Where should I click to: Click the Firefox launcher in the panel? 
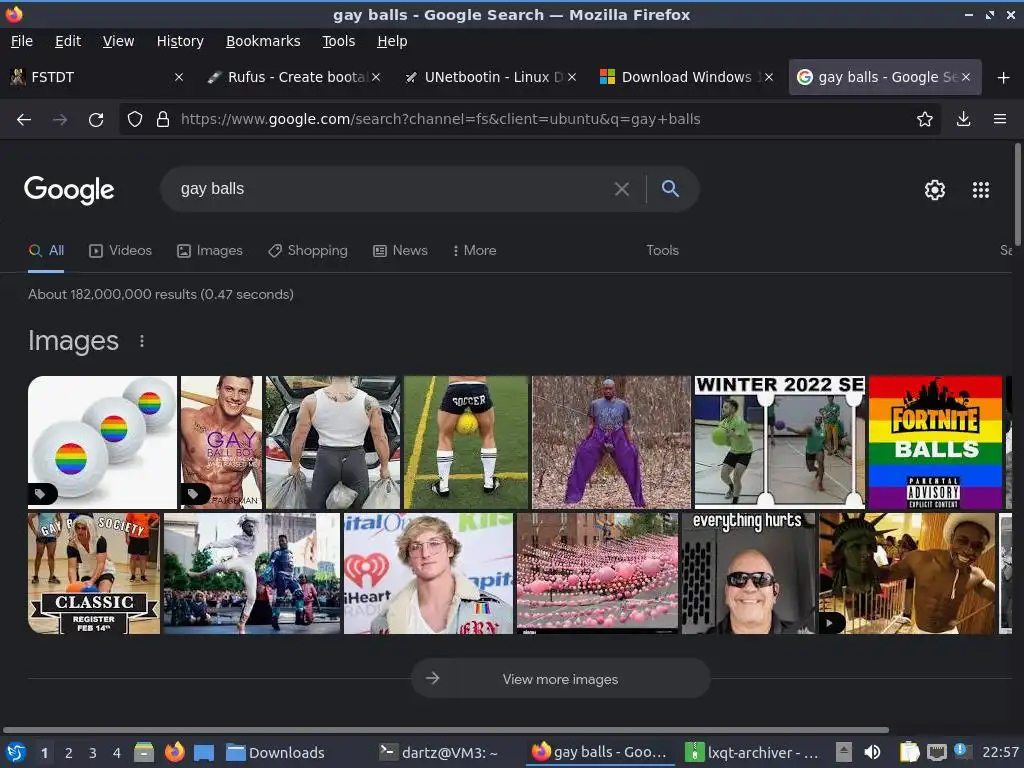click(x=174, y=752)
